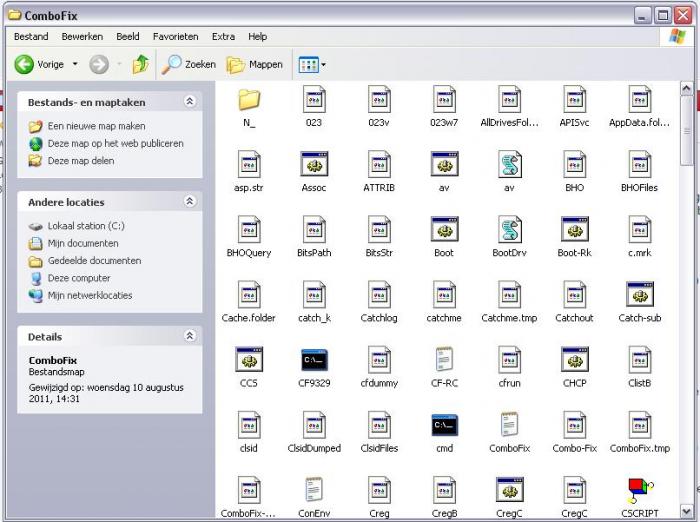Click the Up one level toolbar icon
This screenshot has width=700, height=522.
(x=141, y=64)
